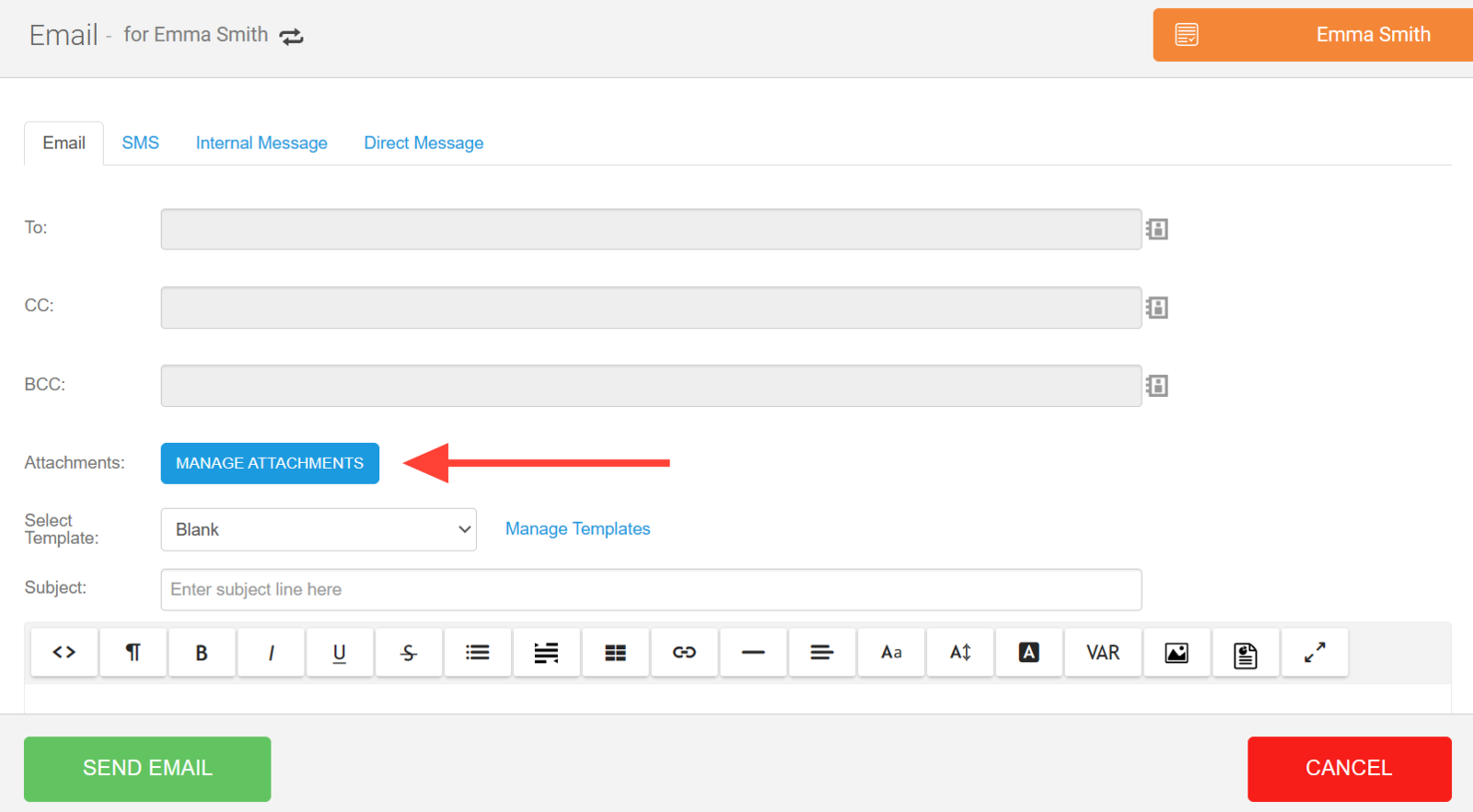
Task: Toggle underline formatting
Action: pos(339,653)
